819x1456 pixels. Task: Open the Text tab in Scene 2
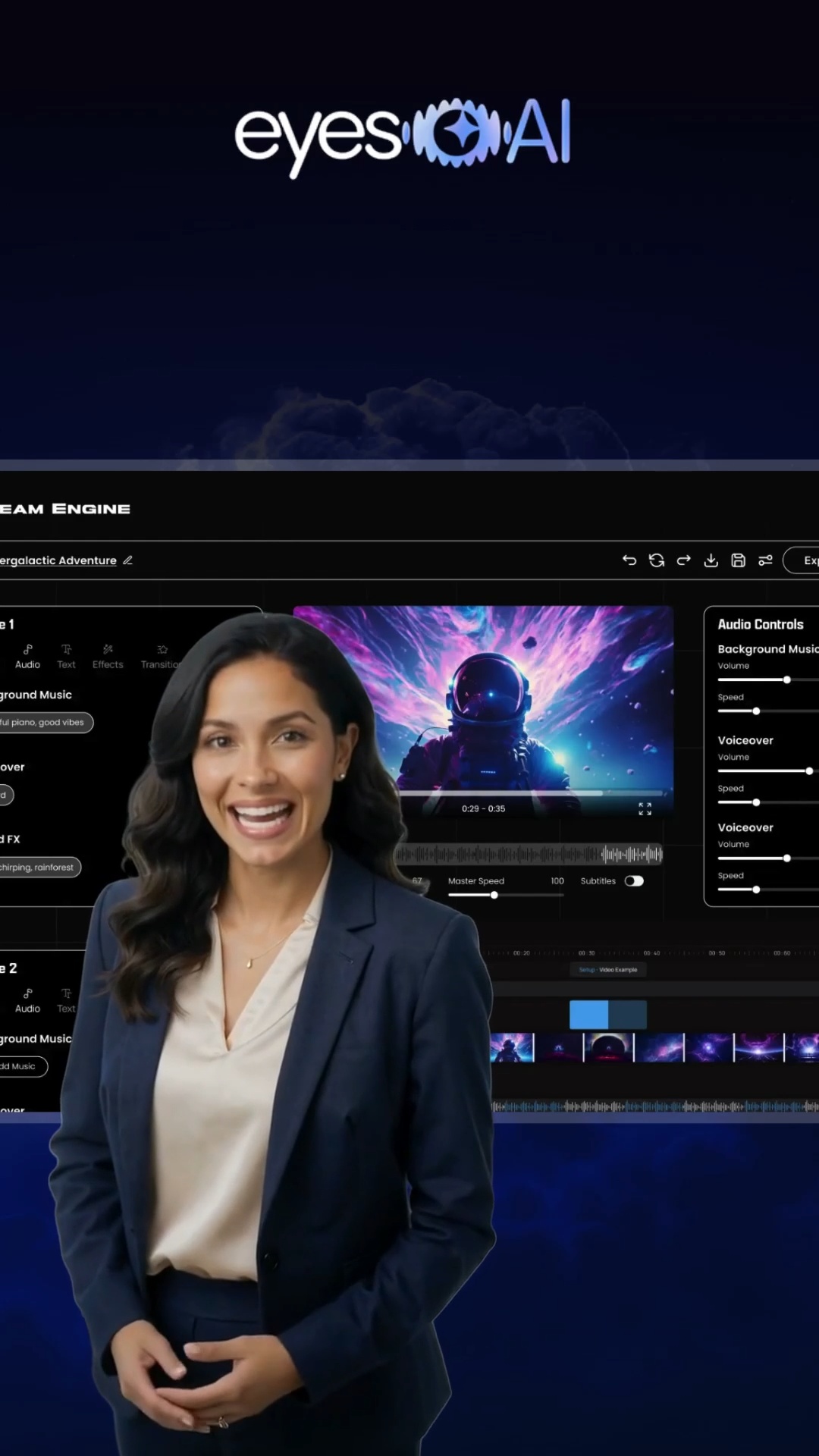click(66, 1001)
